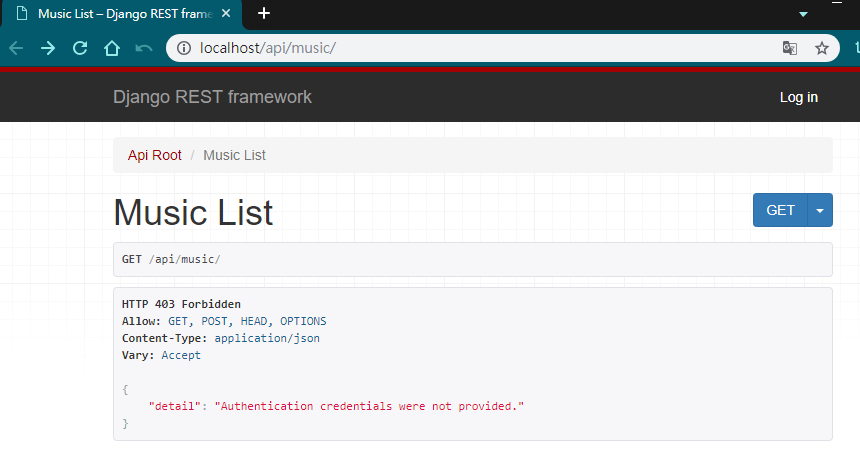Open a new browser tab
Screen dimensions: 860x462
[x=264, y=13]
